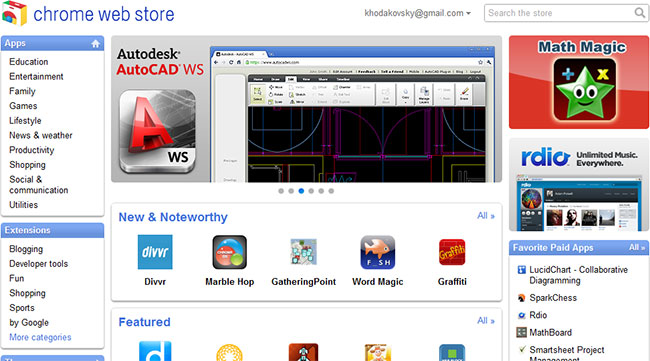
Task: Open News & weather category
Action: point(41,136)
